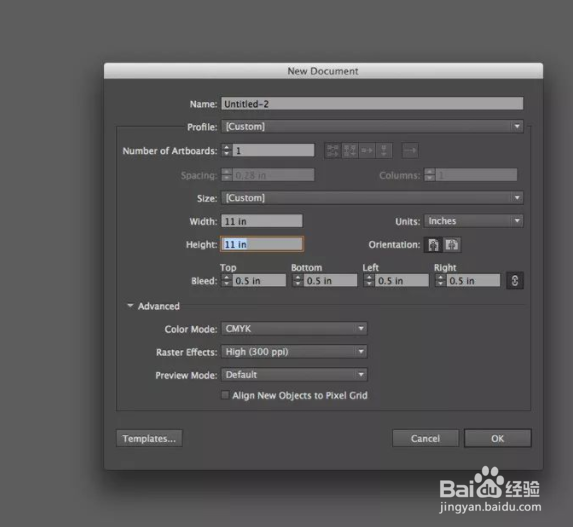Select the Grid by Column arrangement icon

pos(350,151)
